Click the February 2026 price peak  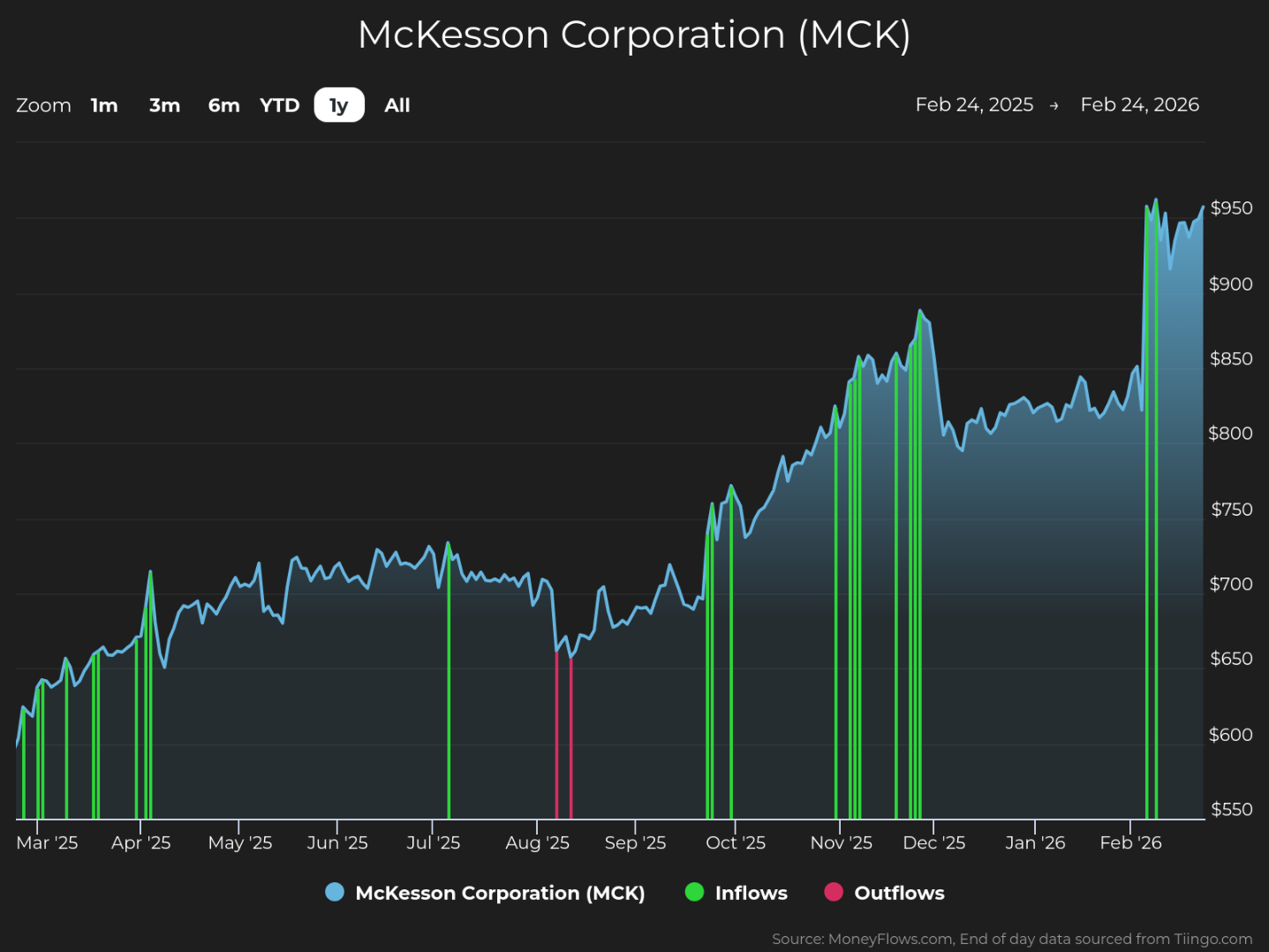click(x=1156, y=200)
